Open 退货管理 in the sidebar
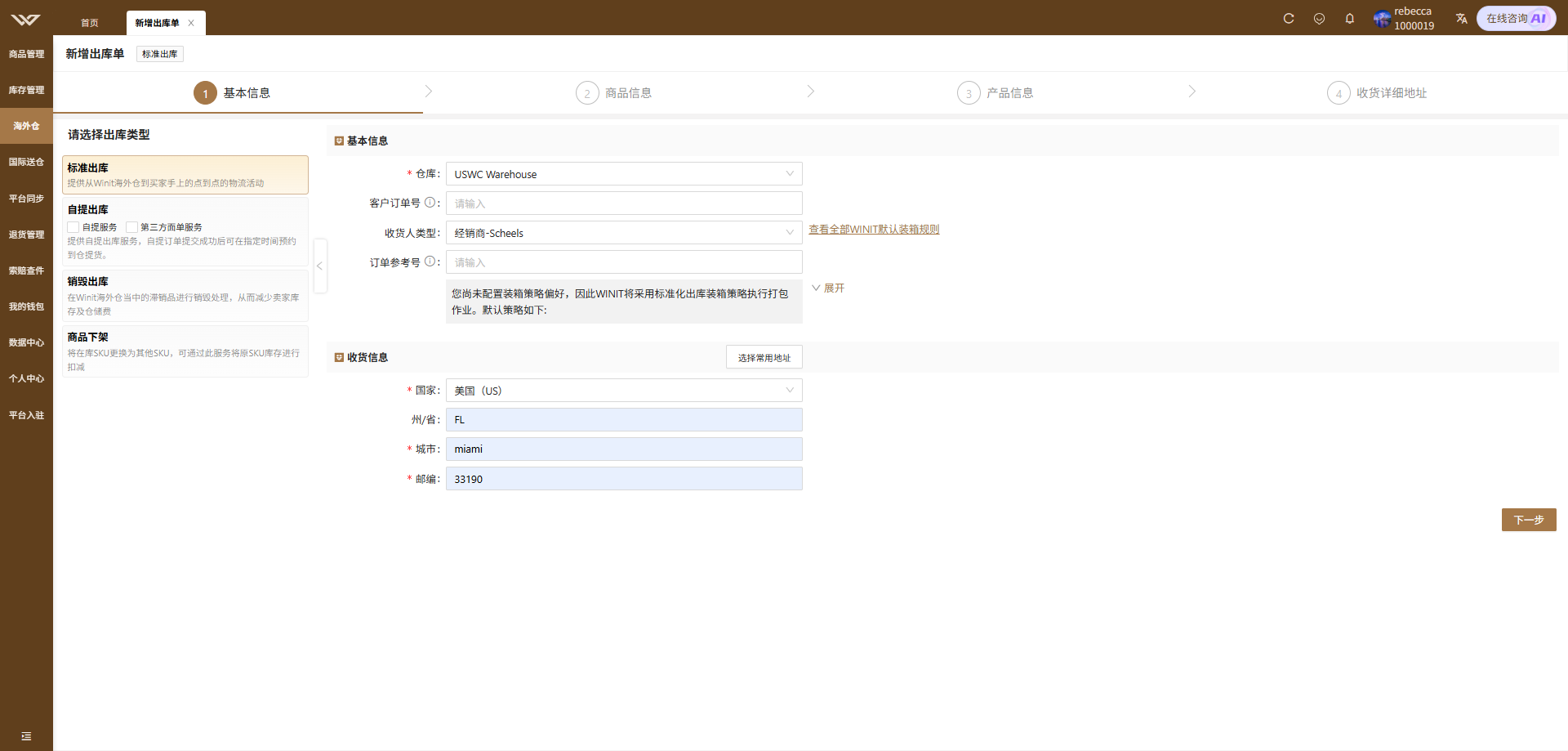Viewport: 1568px width, 751px height. click(26, 235)
